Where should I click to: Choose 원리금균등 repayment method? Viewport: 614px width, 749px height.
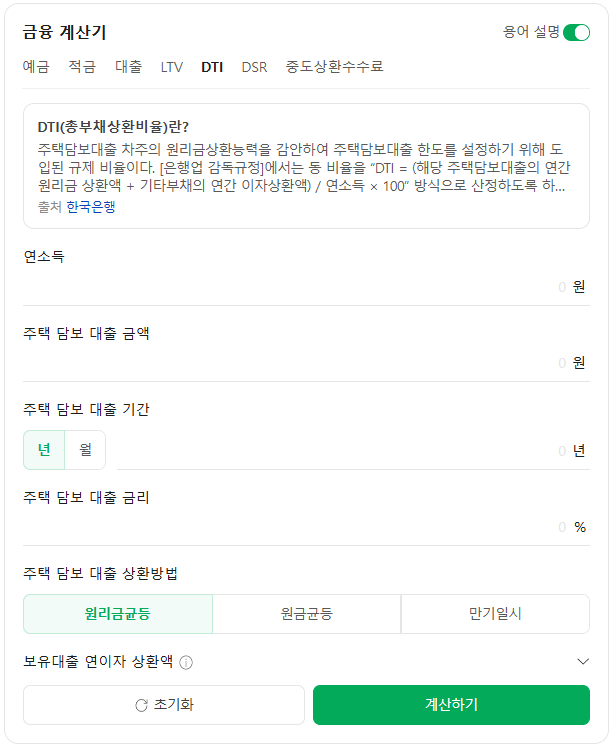click(x=118, y=614)
